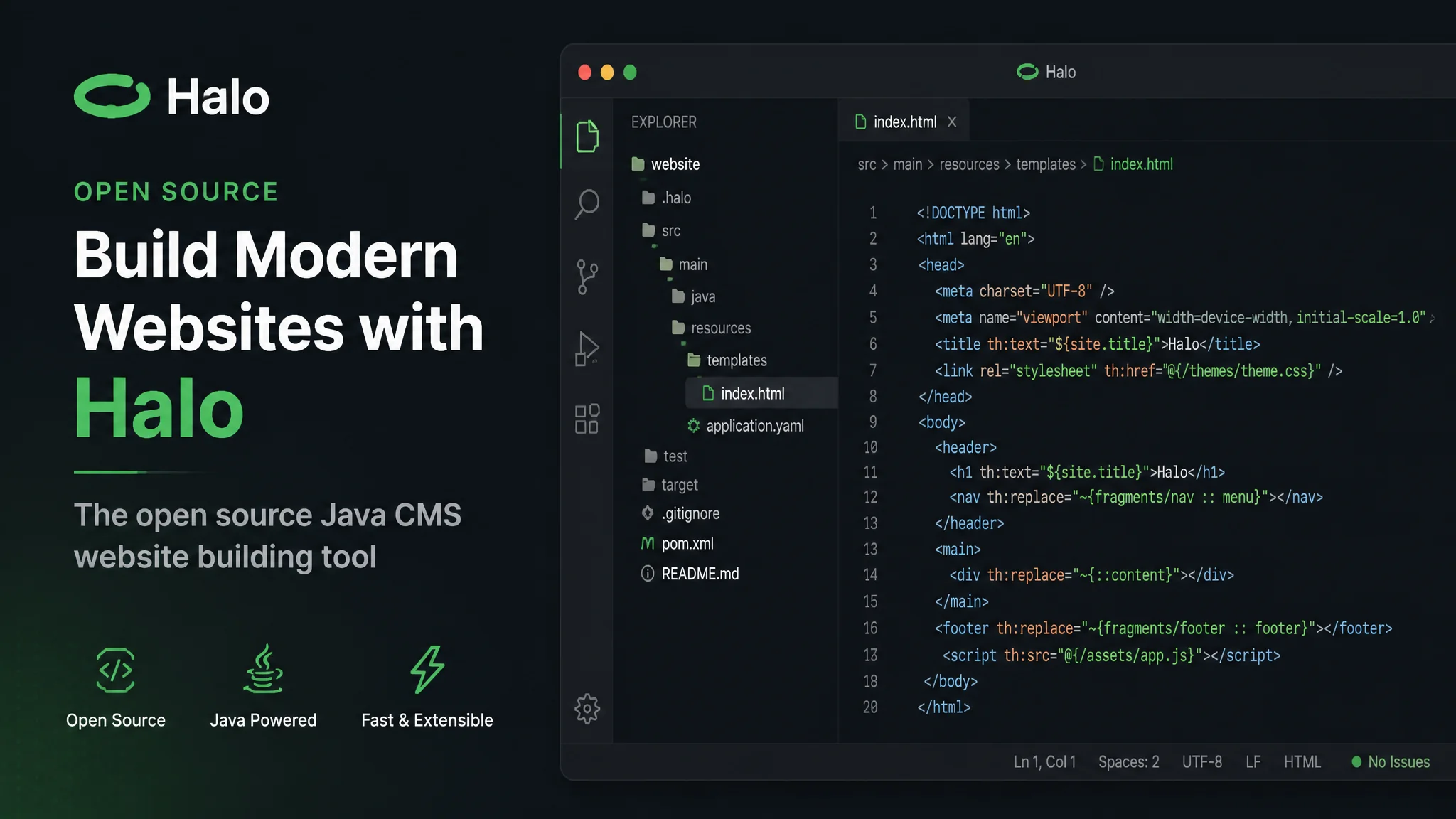1456x819 pixels.
Task: Expand the .halo folder
Action: click(x=666, y=198)
